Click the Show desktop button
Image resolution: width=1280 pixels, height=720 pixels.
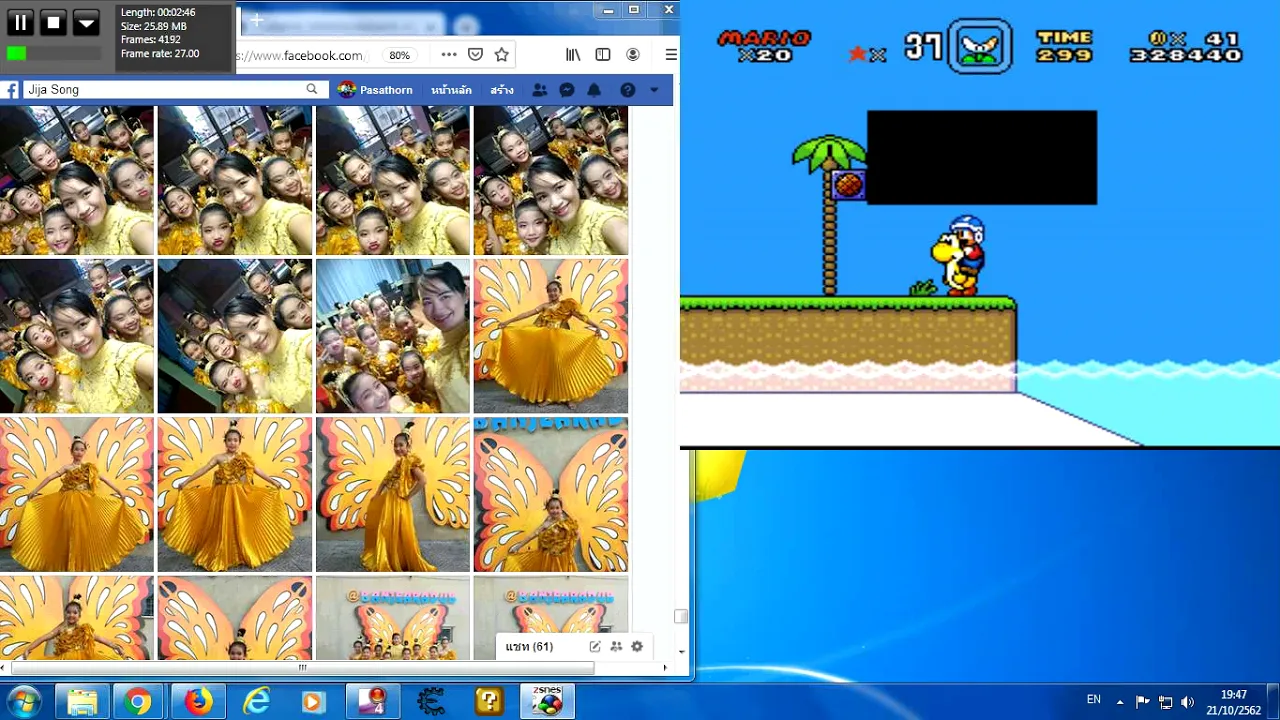[1273, 702]
